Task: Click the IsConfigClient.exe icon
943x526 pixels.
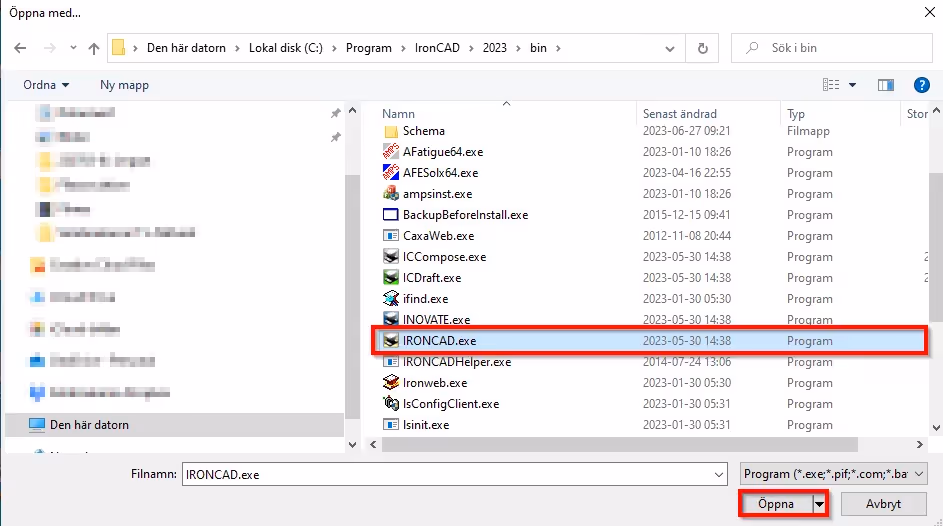Action: click(x=391, y=403)
